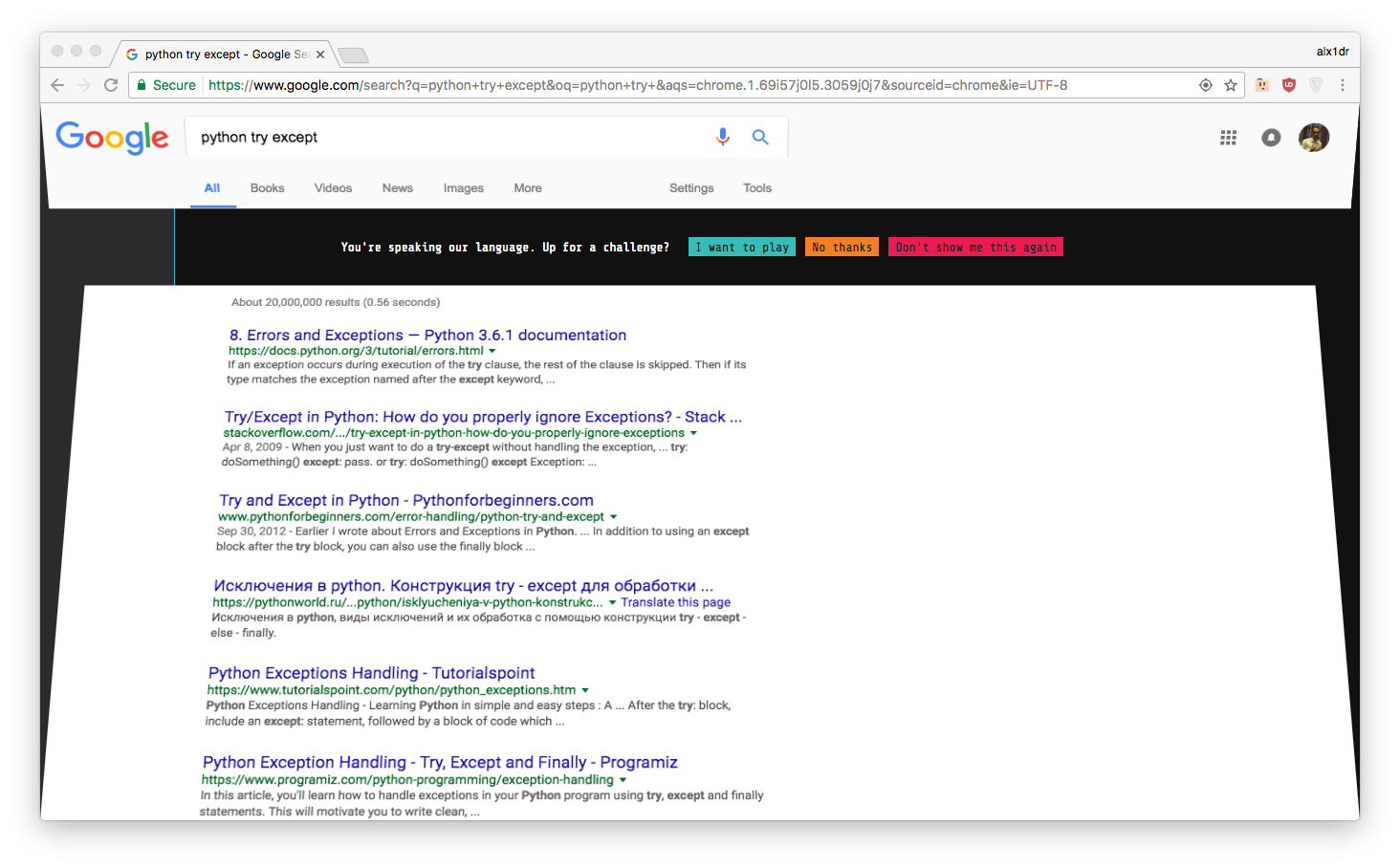
Task: Open the More search categories menu
Action: 528,188
